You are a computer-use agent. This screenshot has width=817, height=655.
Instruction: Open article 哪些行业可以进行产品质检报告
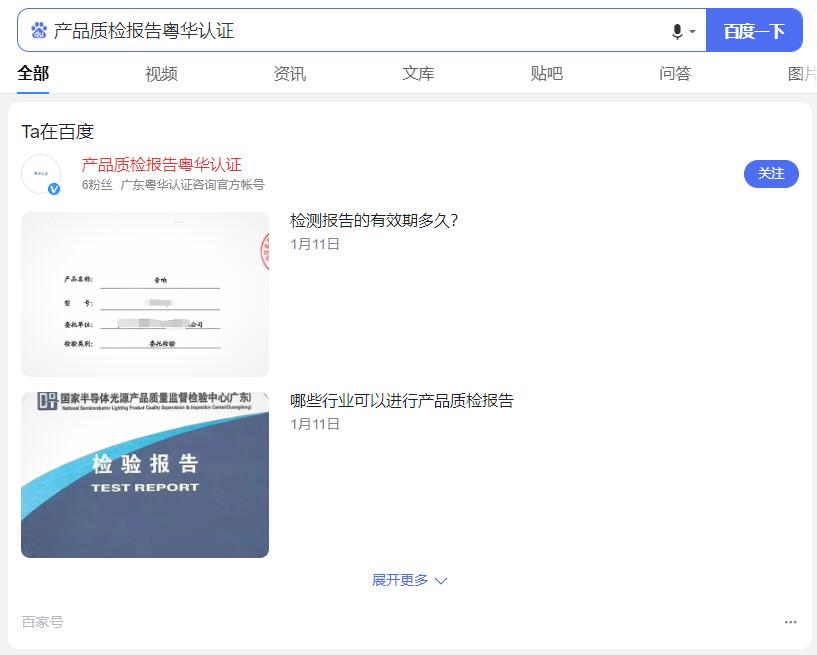coord(402,400)
